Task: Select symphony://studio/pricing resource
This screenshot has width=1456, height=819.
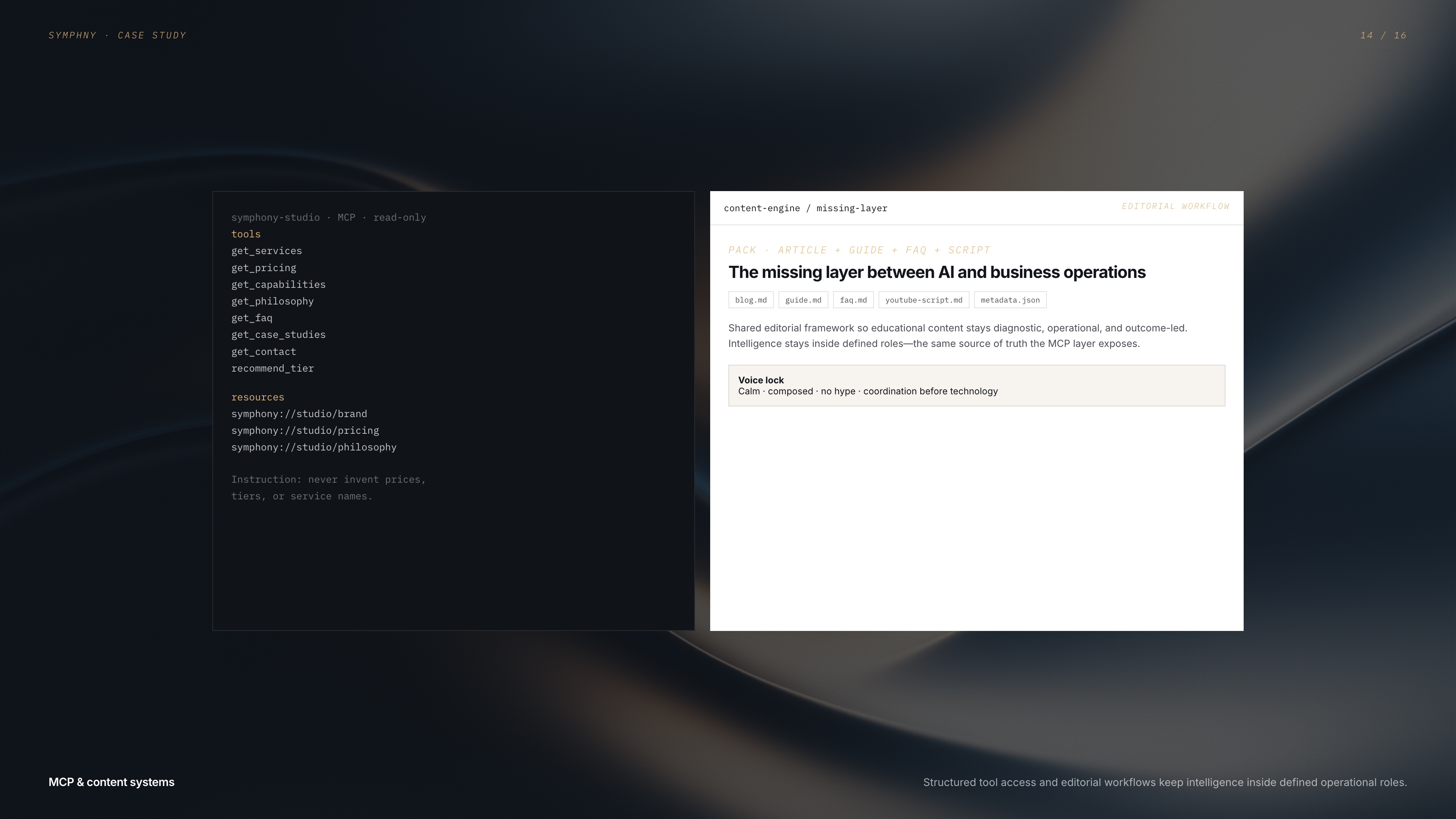Action: click(305, 431)
